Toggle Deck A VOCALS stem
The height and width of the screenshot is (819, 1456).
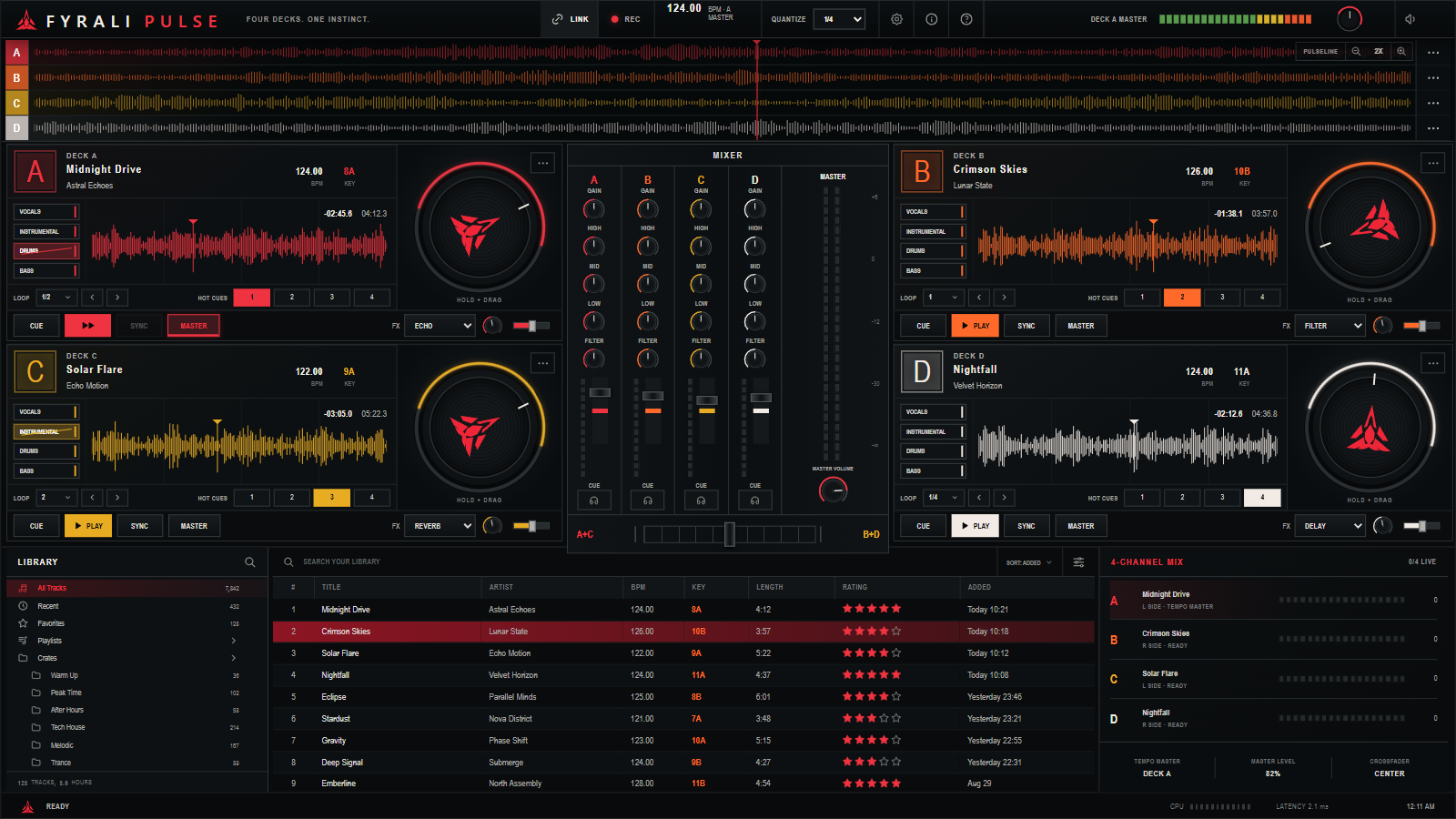point(45,212)
